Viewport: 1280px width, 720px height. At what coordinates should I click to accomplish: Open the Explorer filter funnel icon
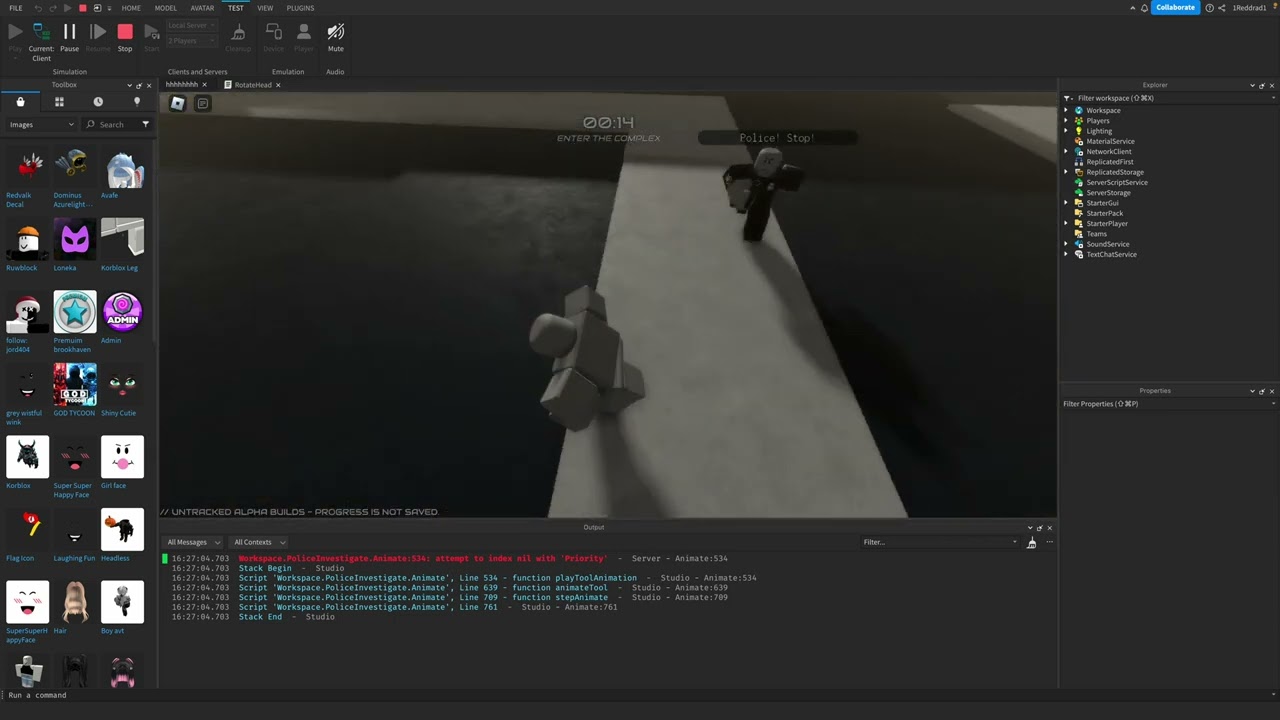click(x=1068, y=98)
